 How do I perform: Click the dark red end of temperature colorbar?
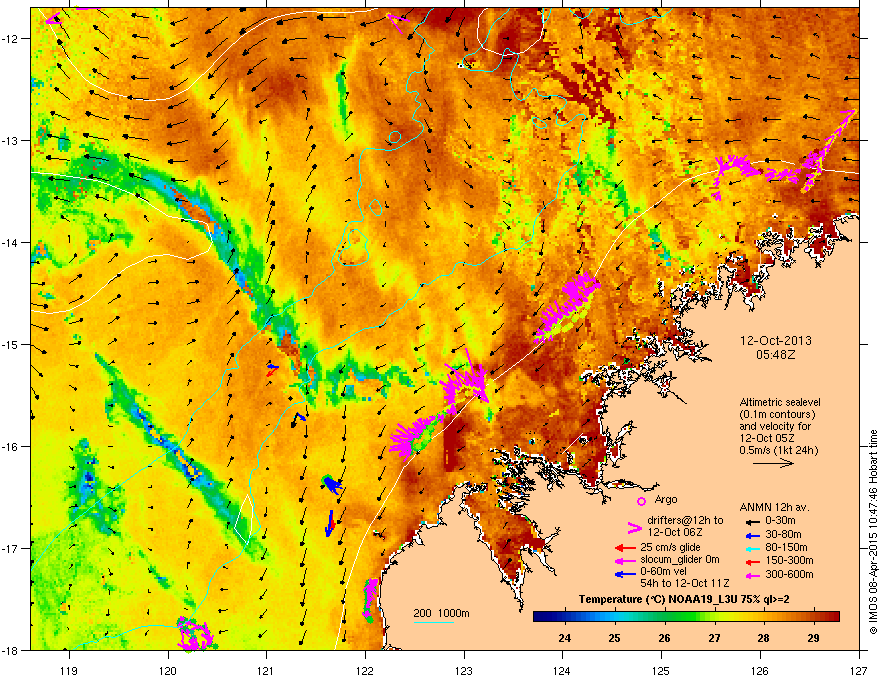[x=834, y=617]
